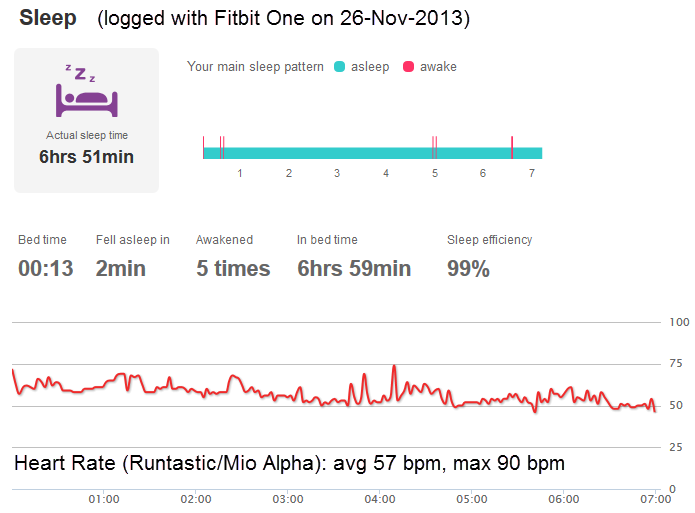Viewport: 695px width, 513px height.
Task: Click the 01:00 label on heart rate axis
Action: coord(104,498)
